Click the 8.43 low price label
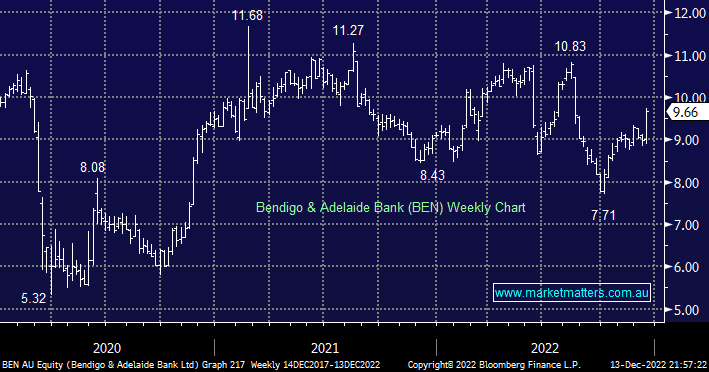 [432, 175]
